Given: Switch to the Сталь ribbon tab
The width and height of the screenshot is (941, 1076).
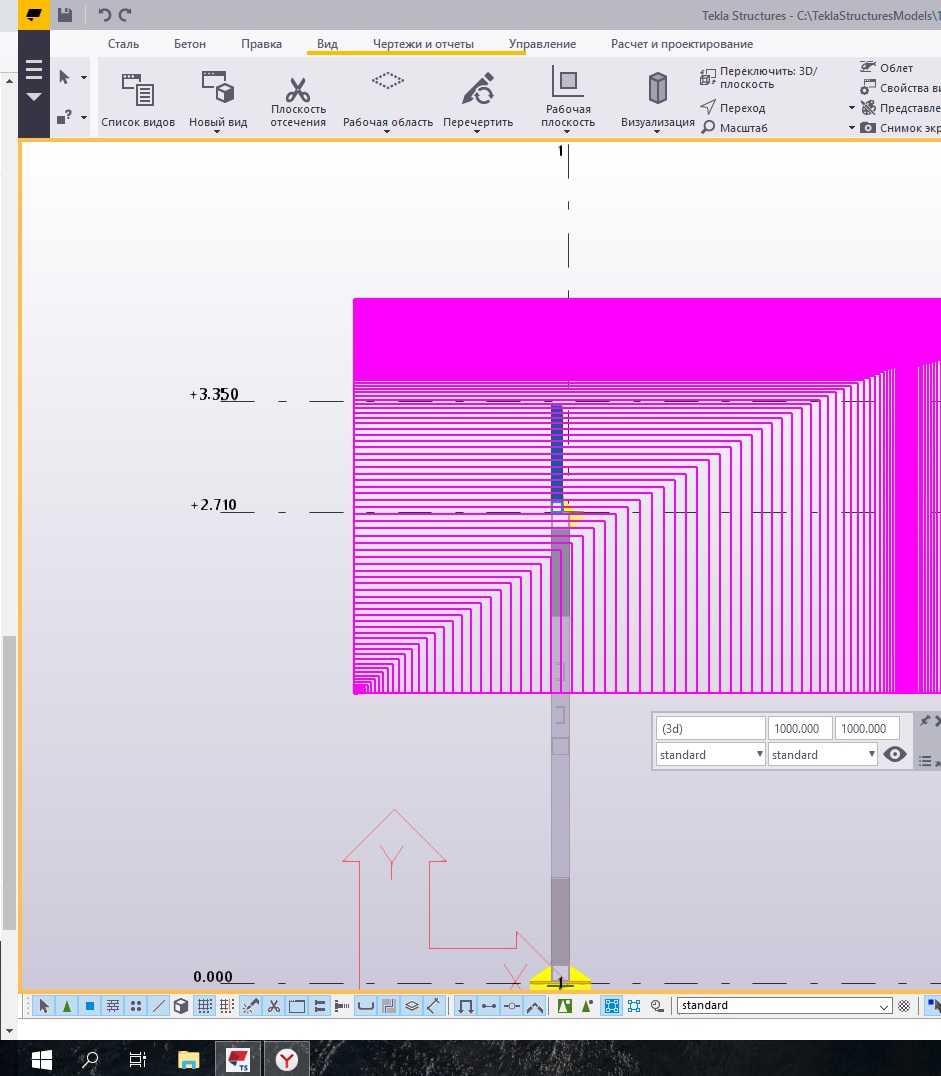Looking at the screenshot, I should point(124,44).
